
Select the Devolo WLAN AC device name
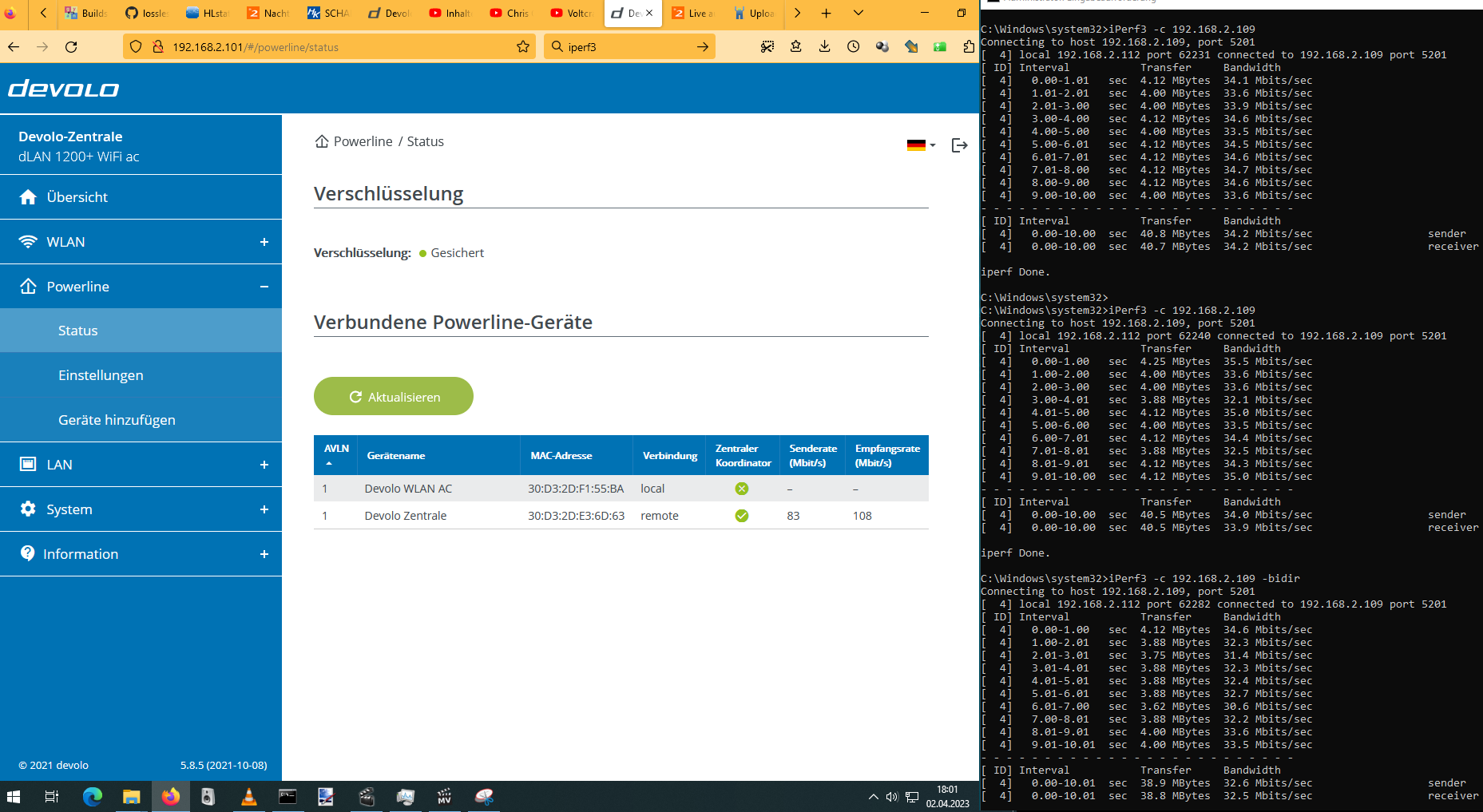coord(408,489)
